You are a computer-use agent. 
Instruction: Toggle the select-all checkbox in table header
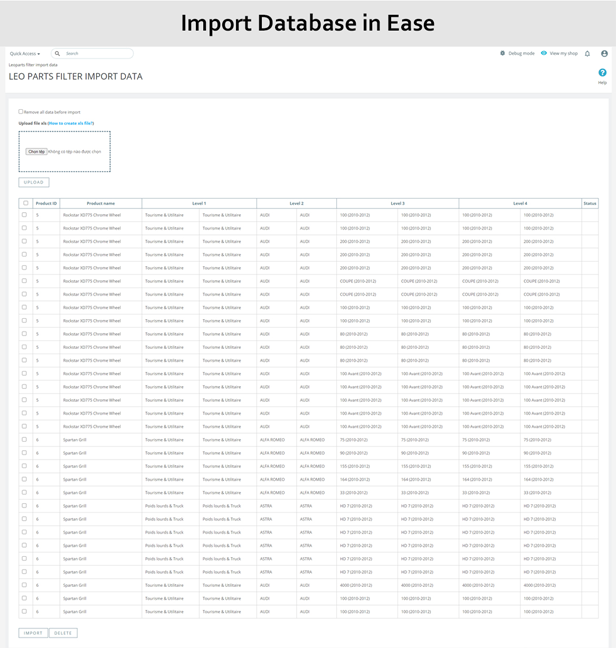point(25,203)
